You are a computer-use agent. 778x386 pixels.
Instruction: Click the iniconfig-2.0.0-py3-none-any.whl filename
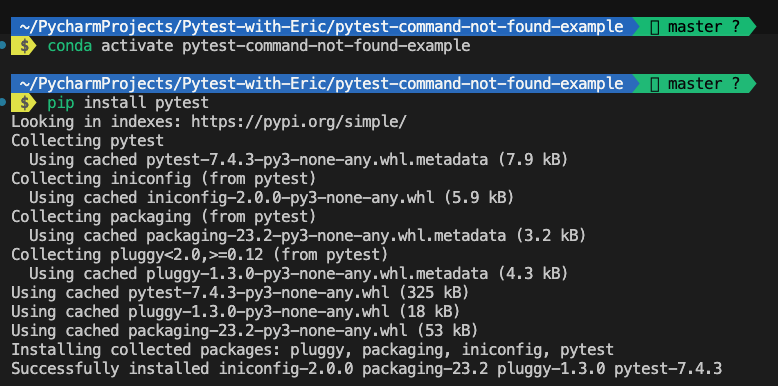290,197
